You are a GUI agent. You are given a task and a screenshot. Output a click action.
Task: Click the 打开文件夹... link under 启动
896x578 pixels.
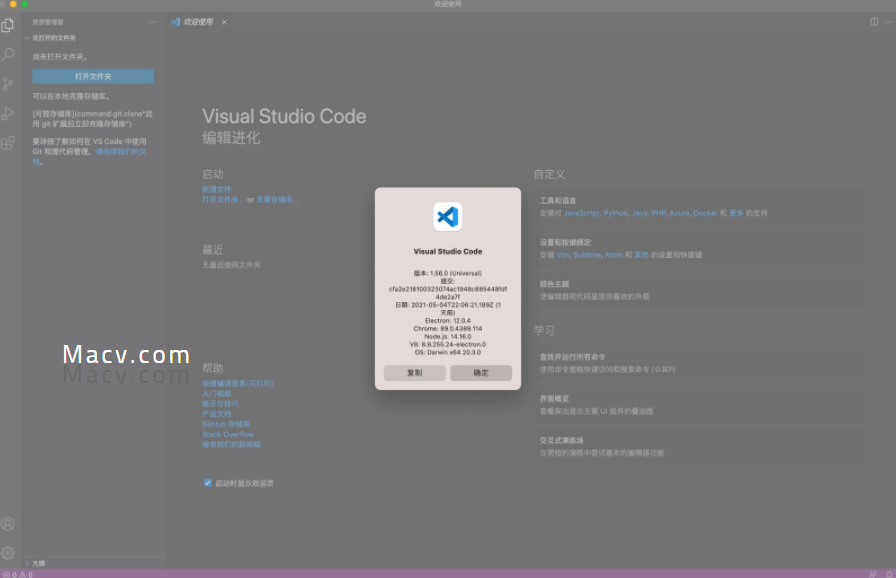[x=223, y=199]
